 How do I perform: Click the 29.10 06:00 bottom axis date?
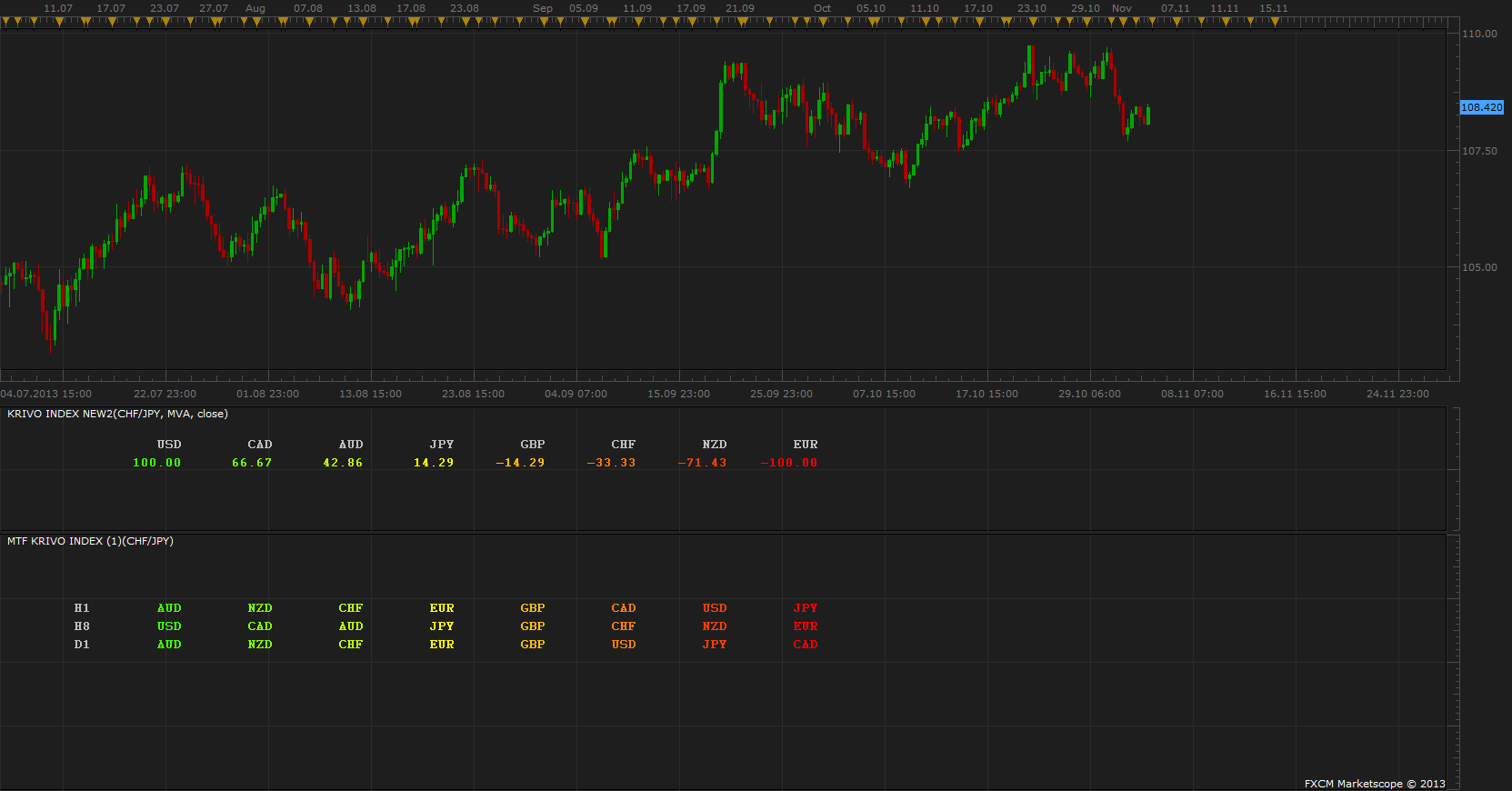[x=1089, y=394]
